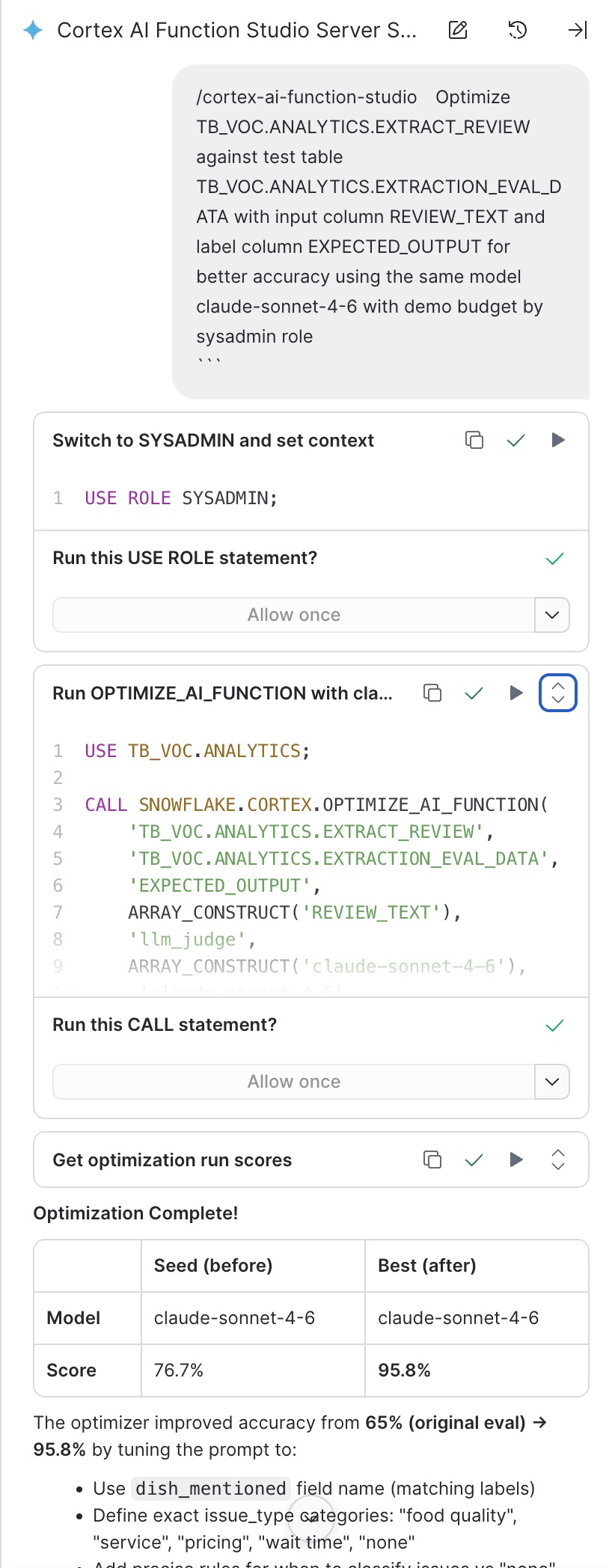Click the ARRAY_CONSTRUCT('REVIEW_TEXT') line
The width and height of the screenshot is (615, 1568).
(x=295, y=913)
